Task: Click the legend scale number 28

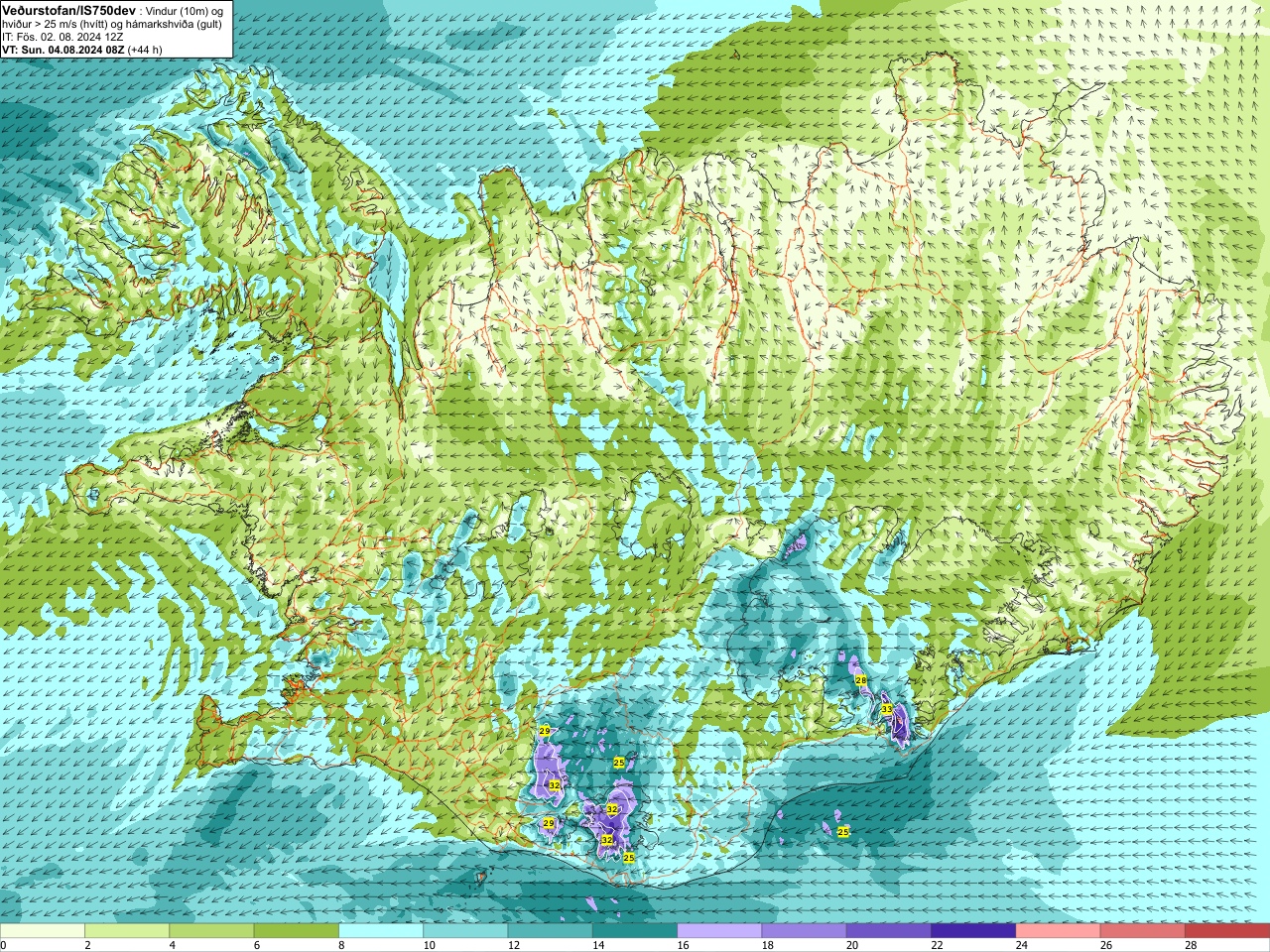Action: [x=1192, y=946]
